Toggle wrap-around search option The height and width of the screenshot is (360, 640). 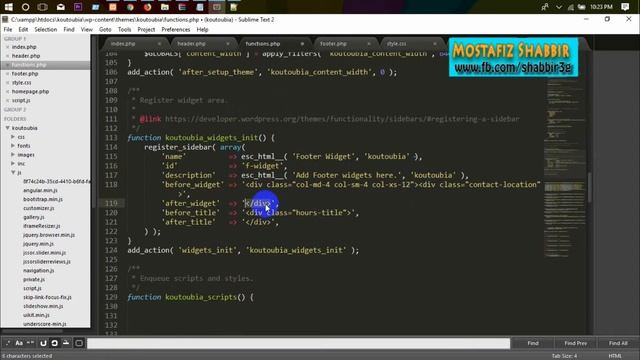(54, 343)
